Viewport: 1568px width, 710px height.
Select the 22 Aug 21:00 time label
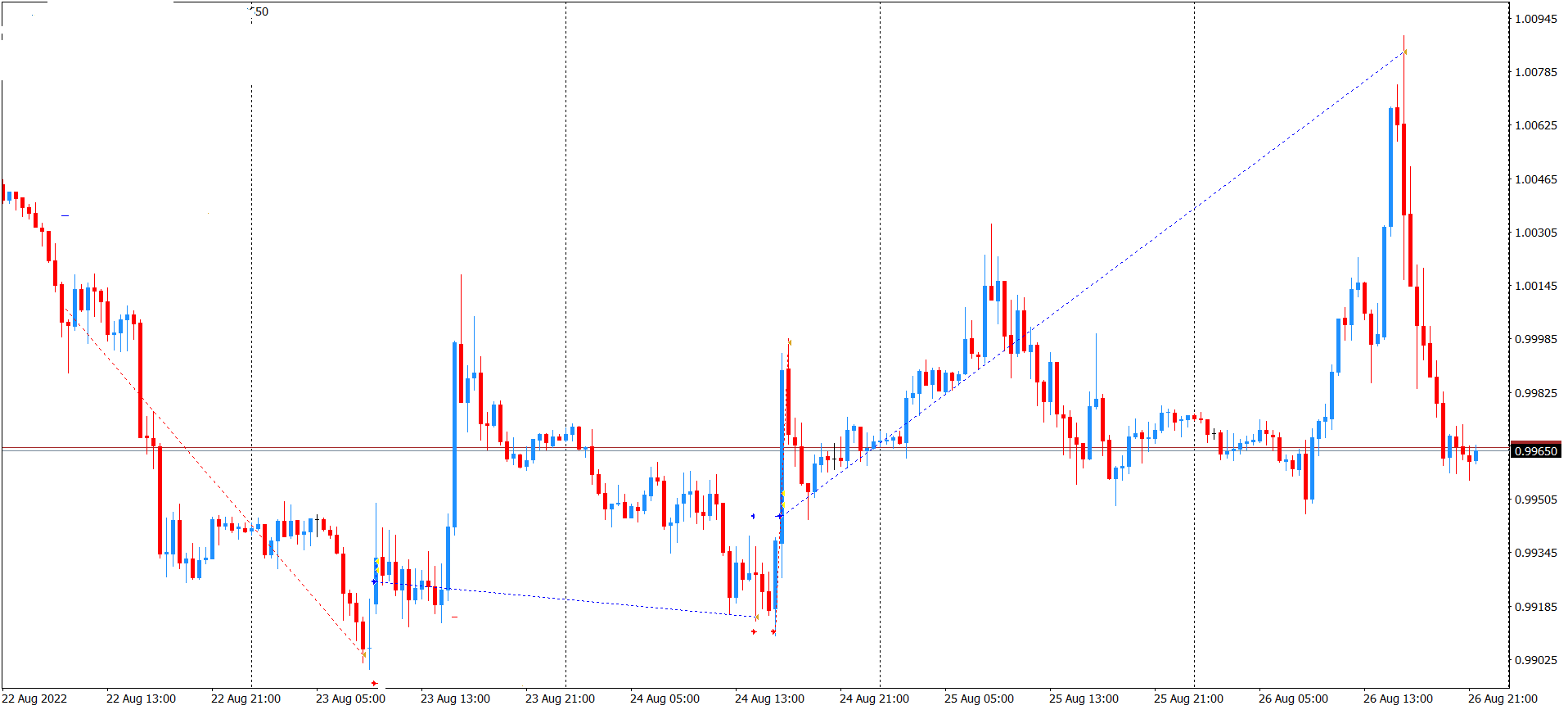(246, 699)
